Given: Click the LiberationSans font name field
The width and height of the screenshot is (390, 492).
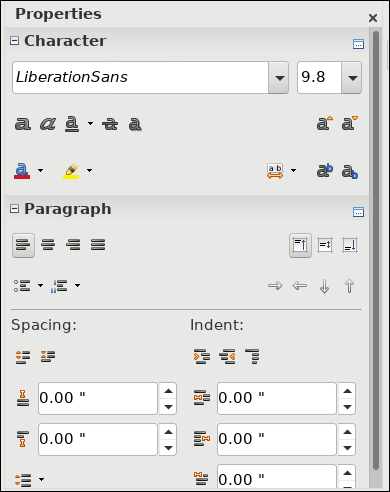Looking at the screenshot, I should tap(140, 77).
